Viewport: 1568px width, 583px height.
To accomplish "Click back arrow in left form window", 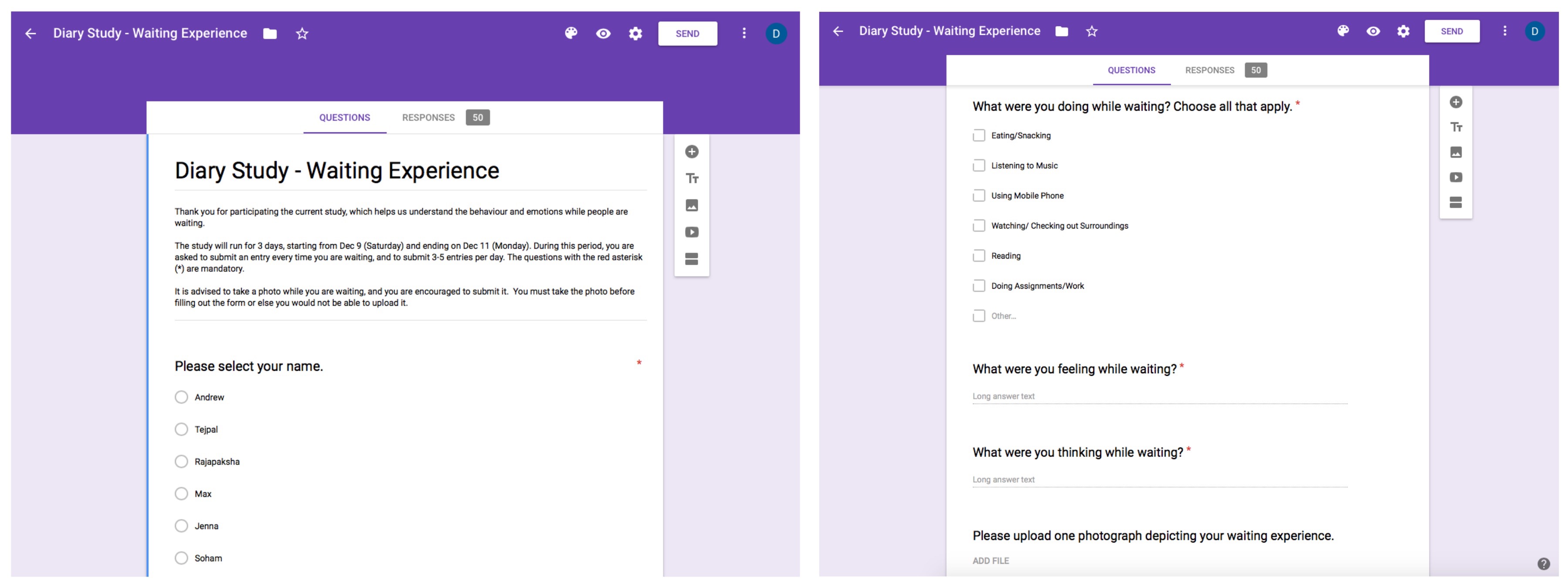I will pyautogui.click(x=30, y=34).
